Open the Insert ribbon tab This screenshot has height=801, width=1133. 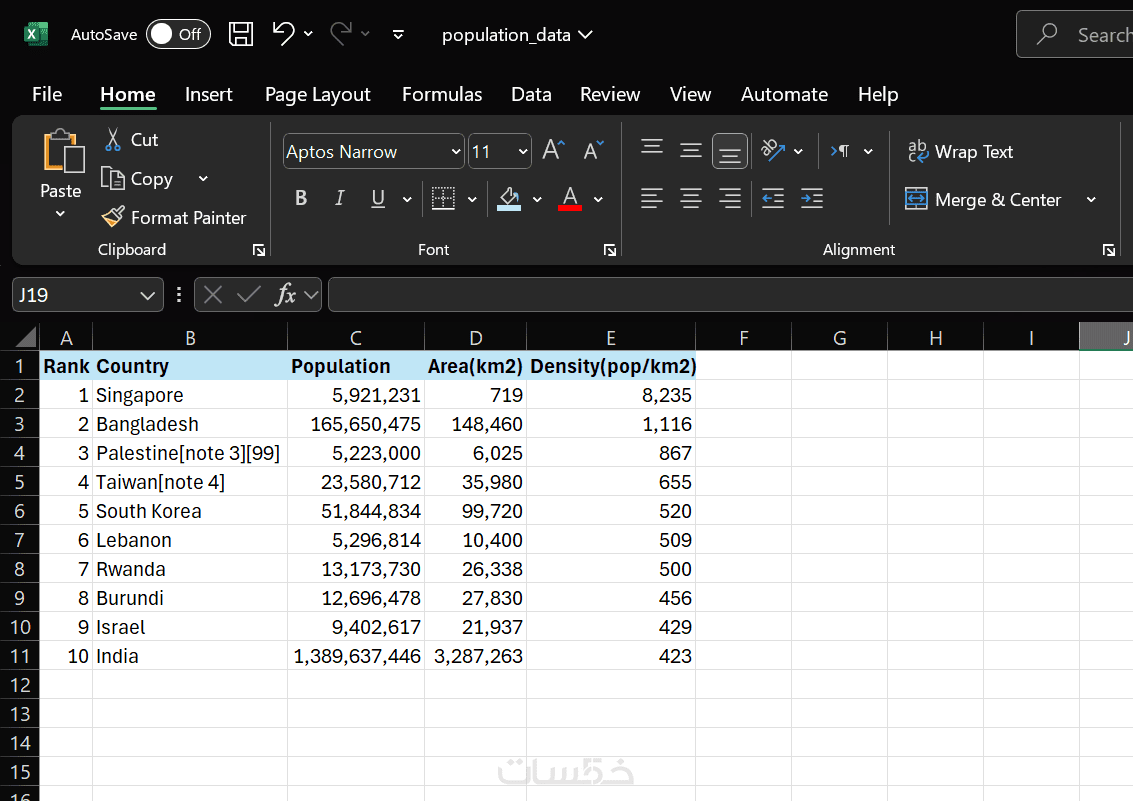pyautogui.click(x=208, y=94)
